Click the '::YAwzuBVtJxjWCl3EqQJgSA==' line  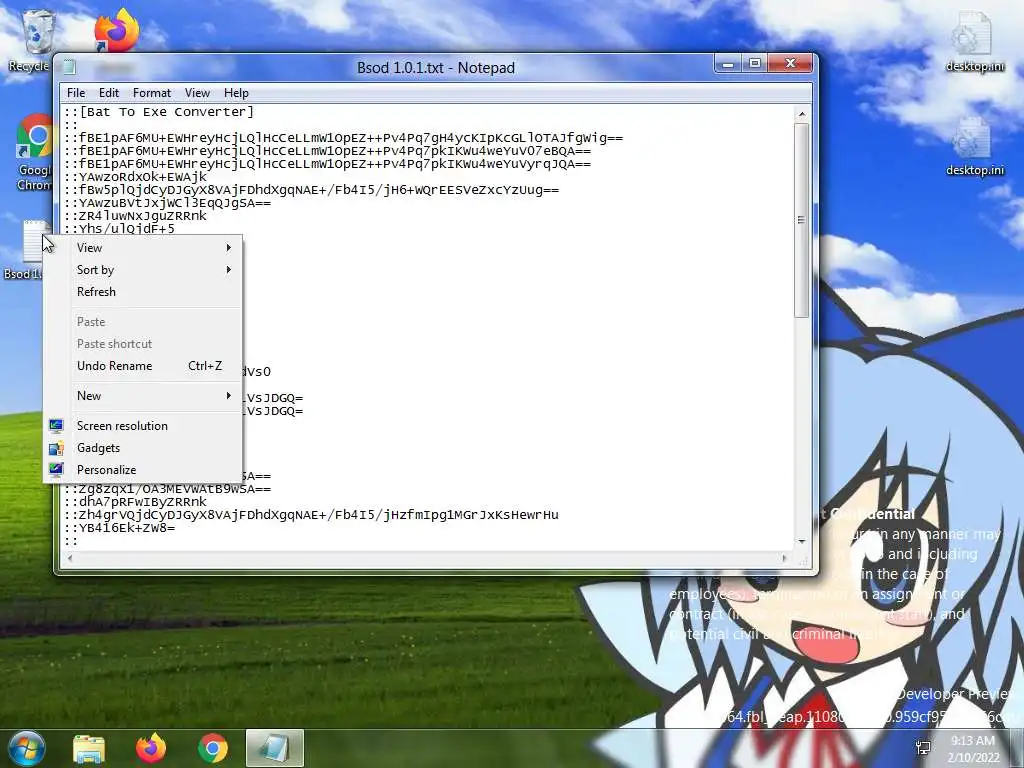point(167,202)
